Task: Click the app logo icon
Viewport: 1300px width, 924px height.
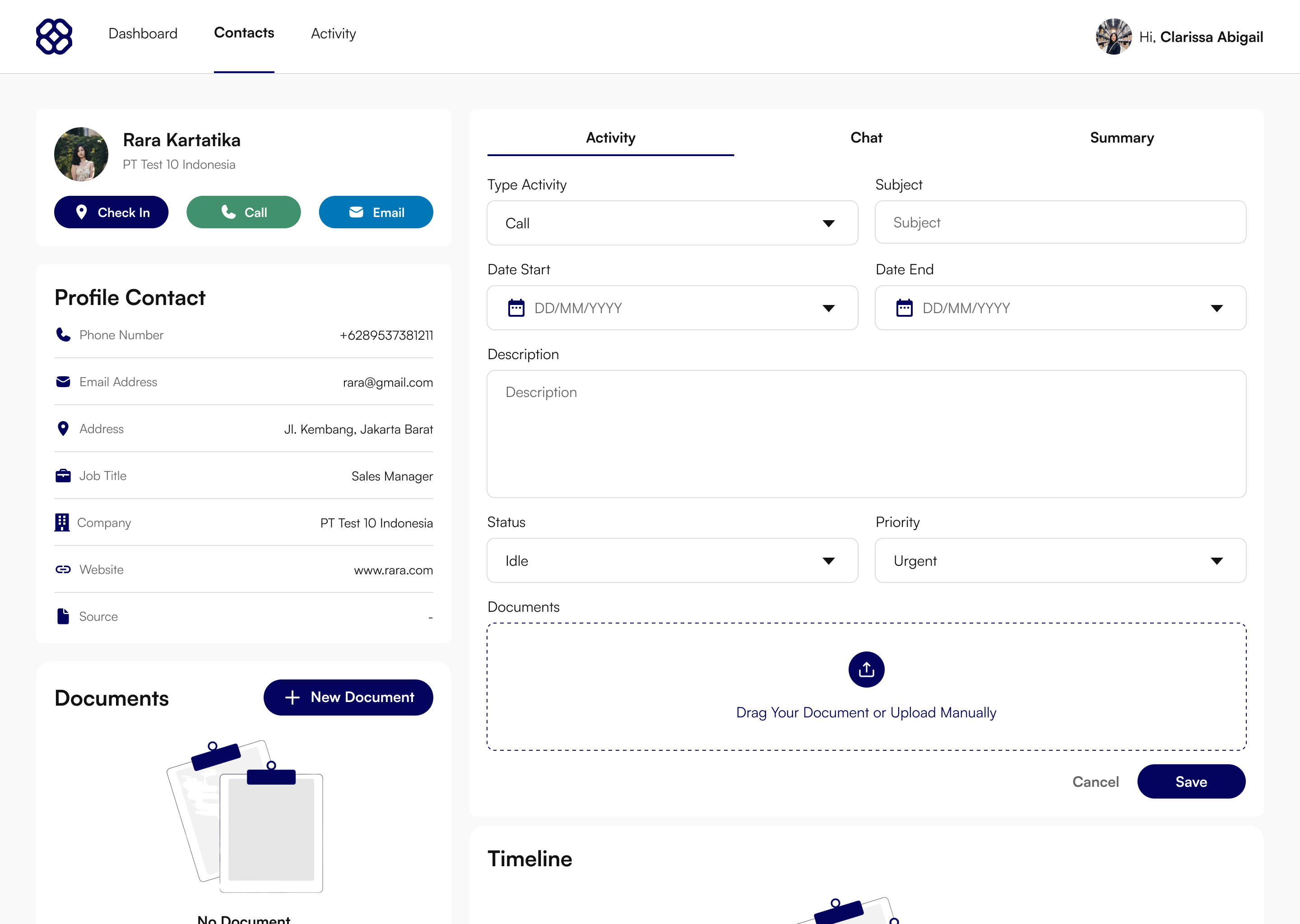Action: click(x=54, y=37)
